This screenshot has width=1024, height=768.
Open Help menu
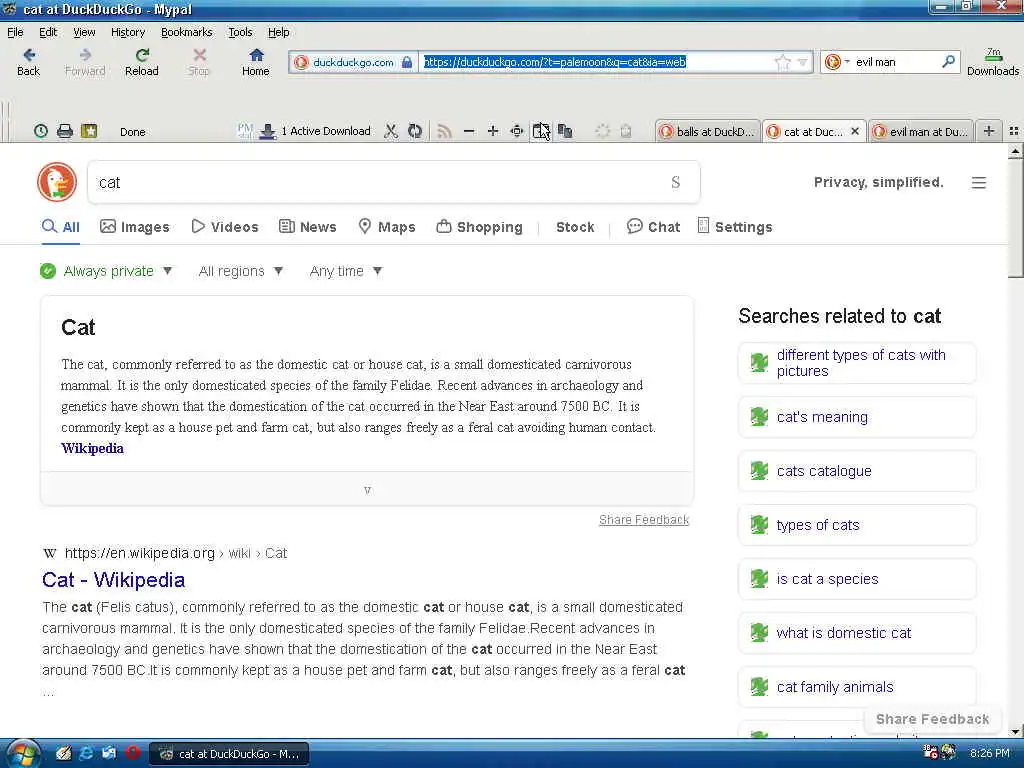click(x=278, y=32)
